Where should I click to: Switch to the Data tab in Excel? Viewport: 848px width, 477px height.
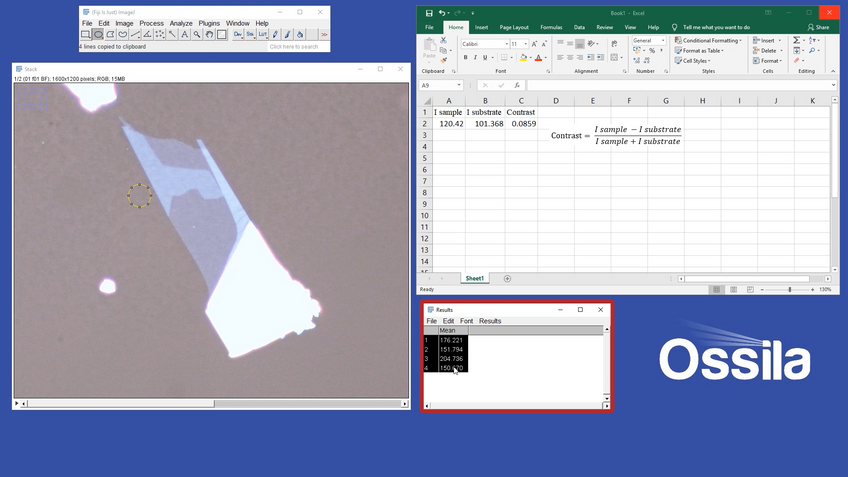(579, 27)
